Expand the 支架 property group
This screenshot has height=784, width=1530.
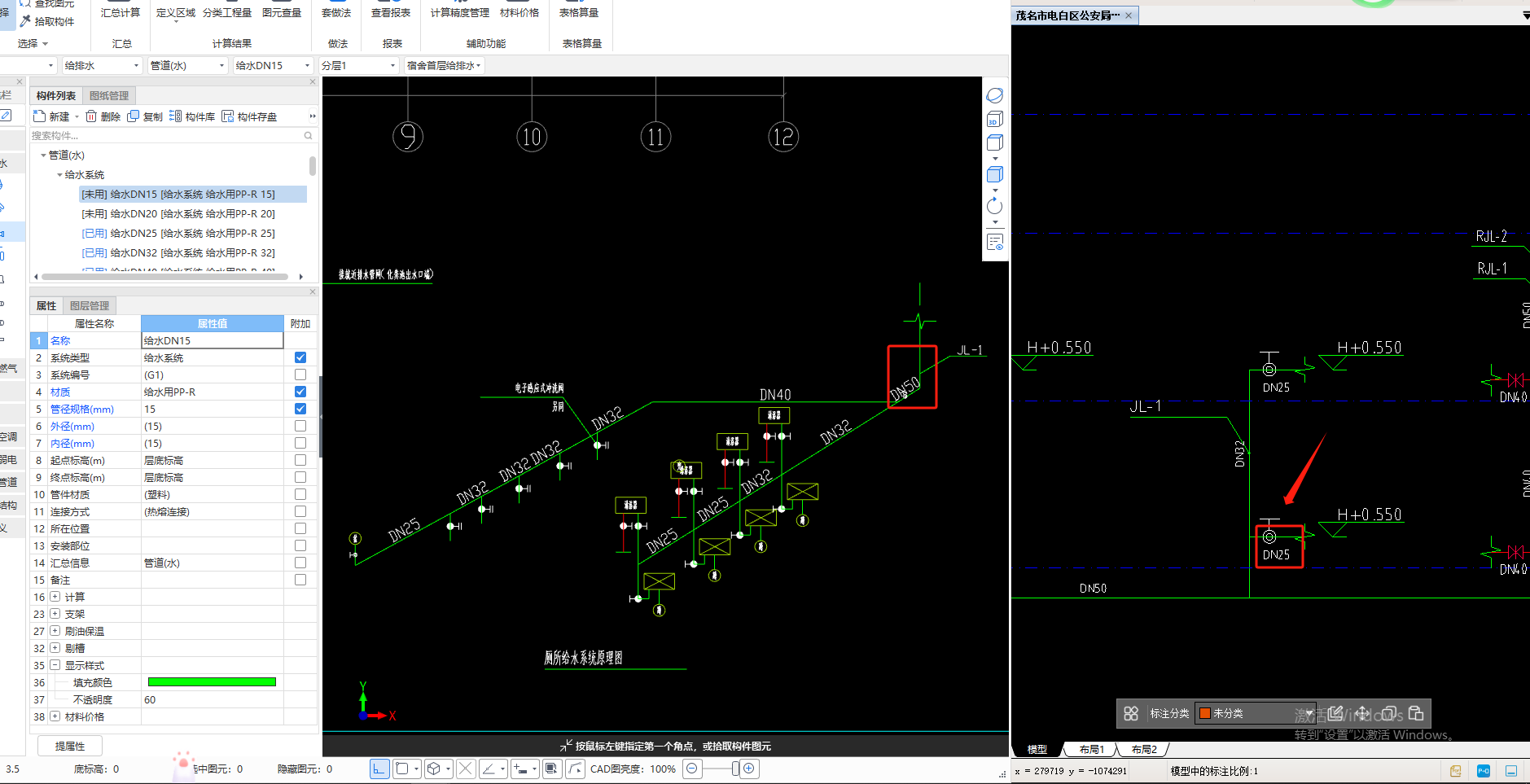coord(55,614)
